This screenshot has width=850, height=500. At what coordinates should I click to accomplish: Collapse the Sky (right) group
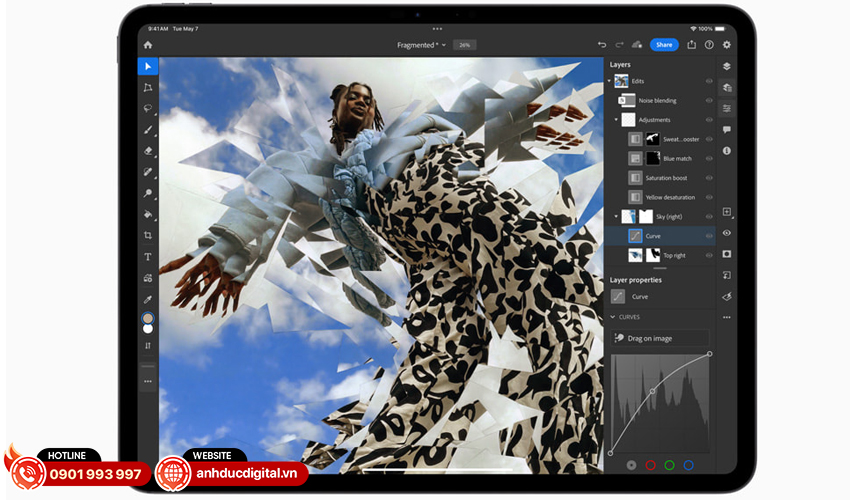(x=617, y=216)
